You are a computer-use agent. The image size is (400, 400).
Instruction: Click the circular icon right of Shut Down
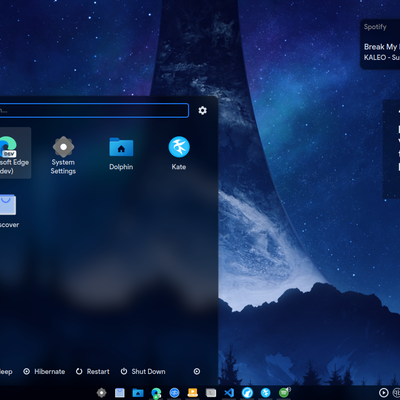(197, 371)
